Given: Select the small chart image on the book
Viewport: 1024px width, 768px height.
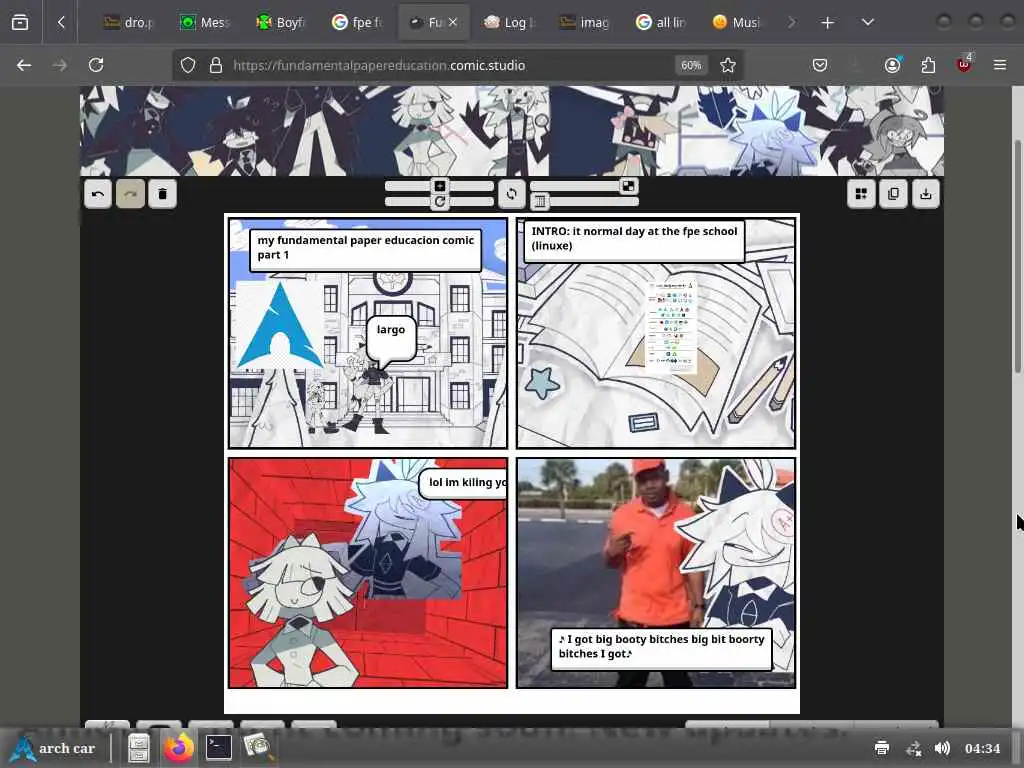Looking at the screenshot, I should pyautogui.click(x=671, y=327).
